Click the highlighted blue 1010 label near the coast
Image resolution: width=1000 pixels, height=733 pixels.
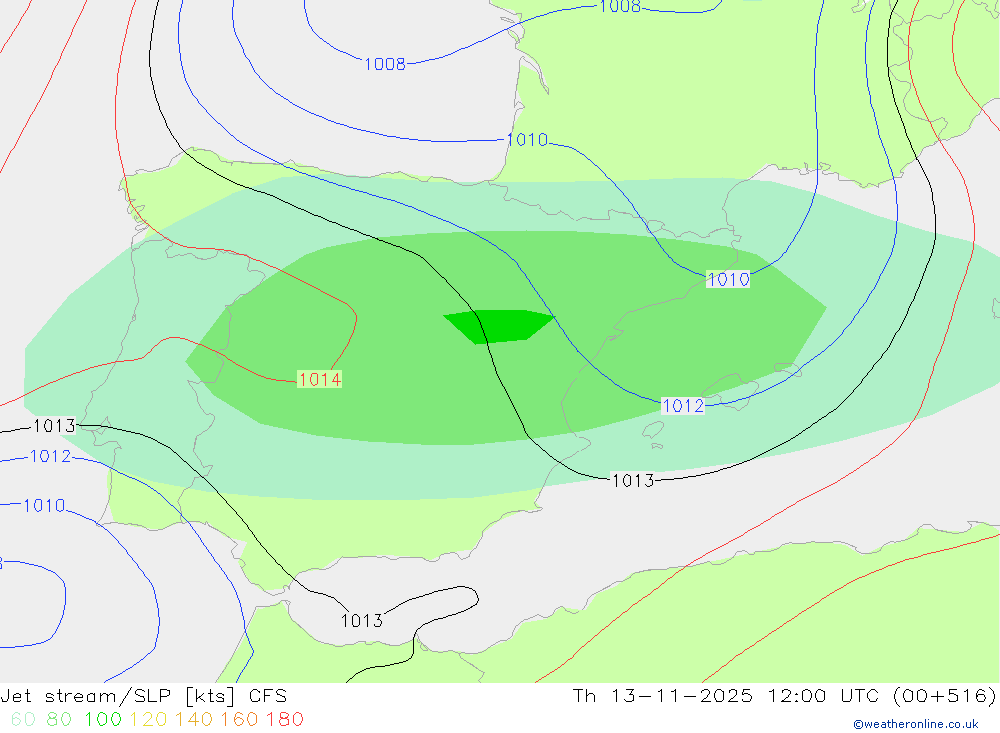[x=728, y=279]
